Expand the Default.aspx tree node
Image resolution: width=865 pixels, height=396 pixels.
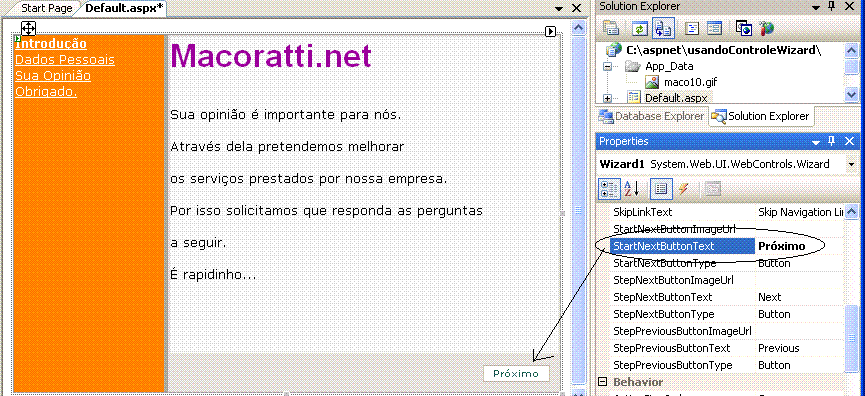click(608, 98)
